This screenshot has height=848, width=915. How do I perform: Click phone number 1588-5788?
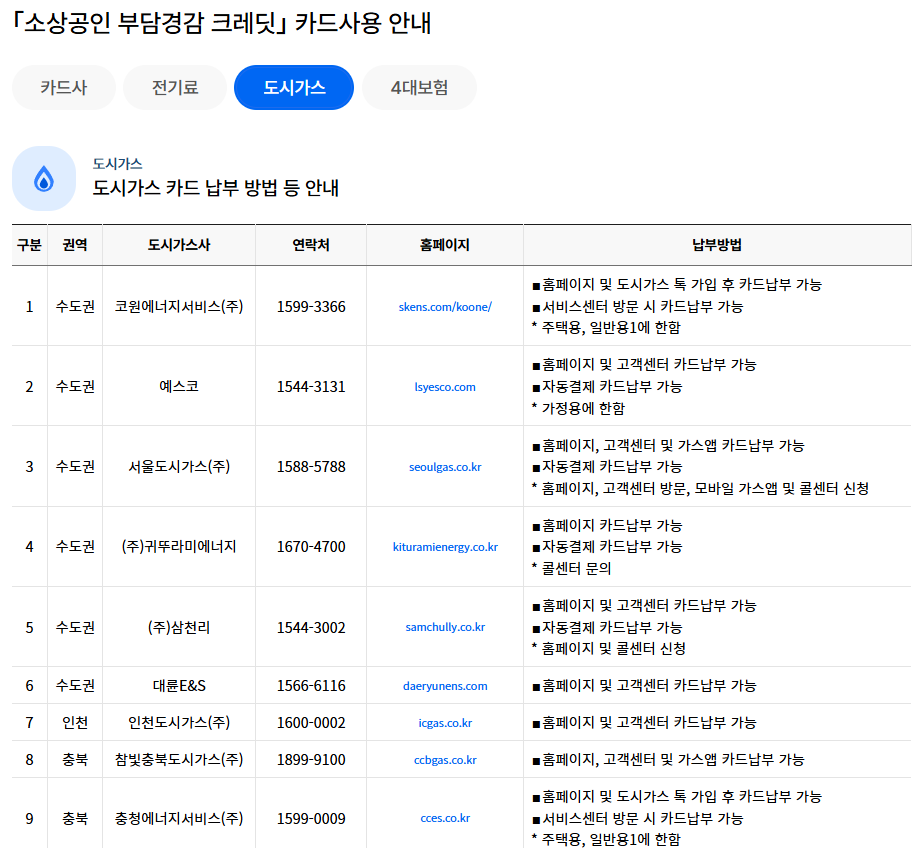[x=311, y=466]
